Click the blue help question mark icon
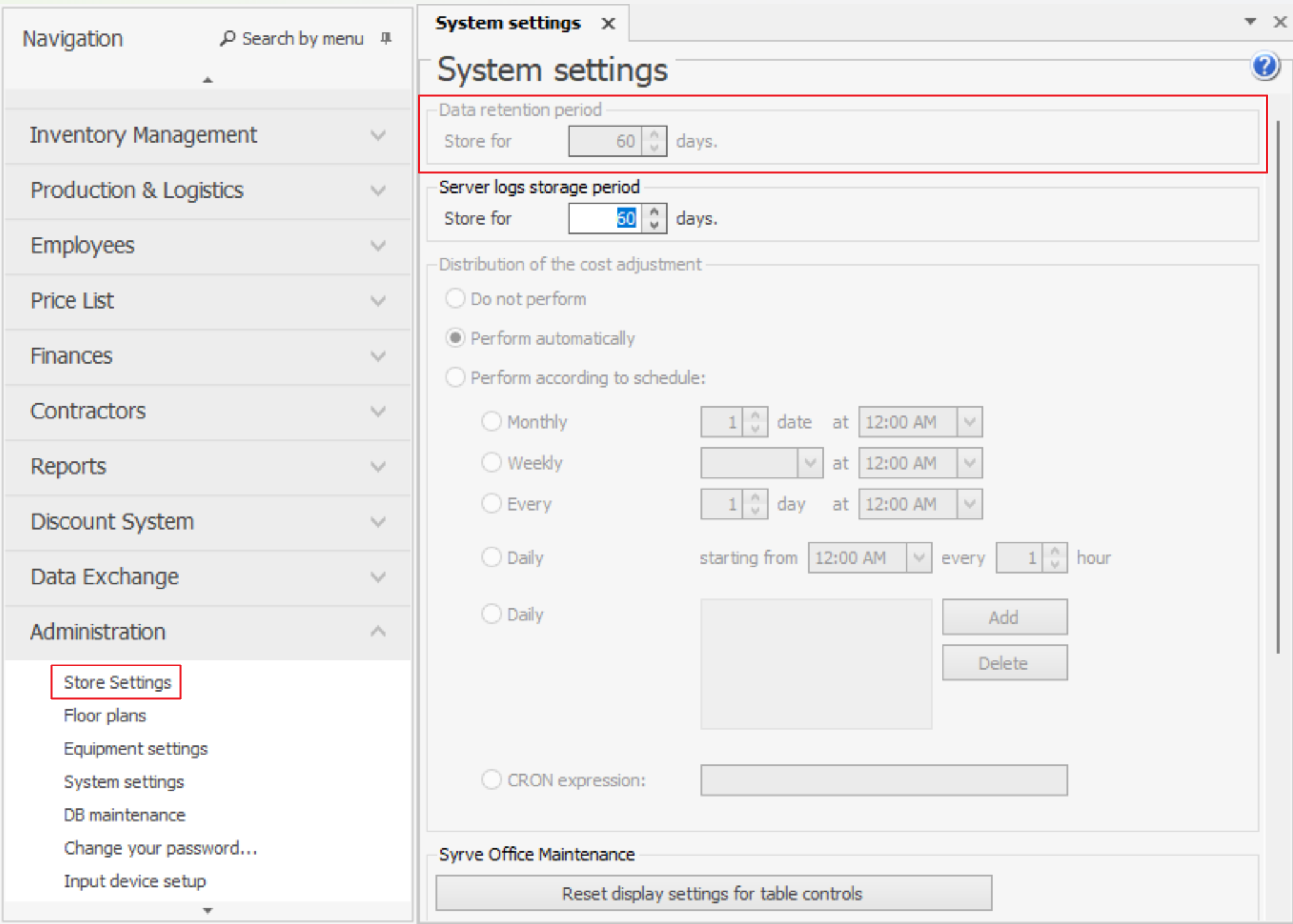The width and height of the screenshot is (1293, 924). coord(1265,66)
